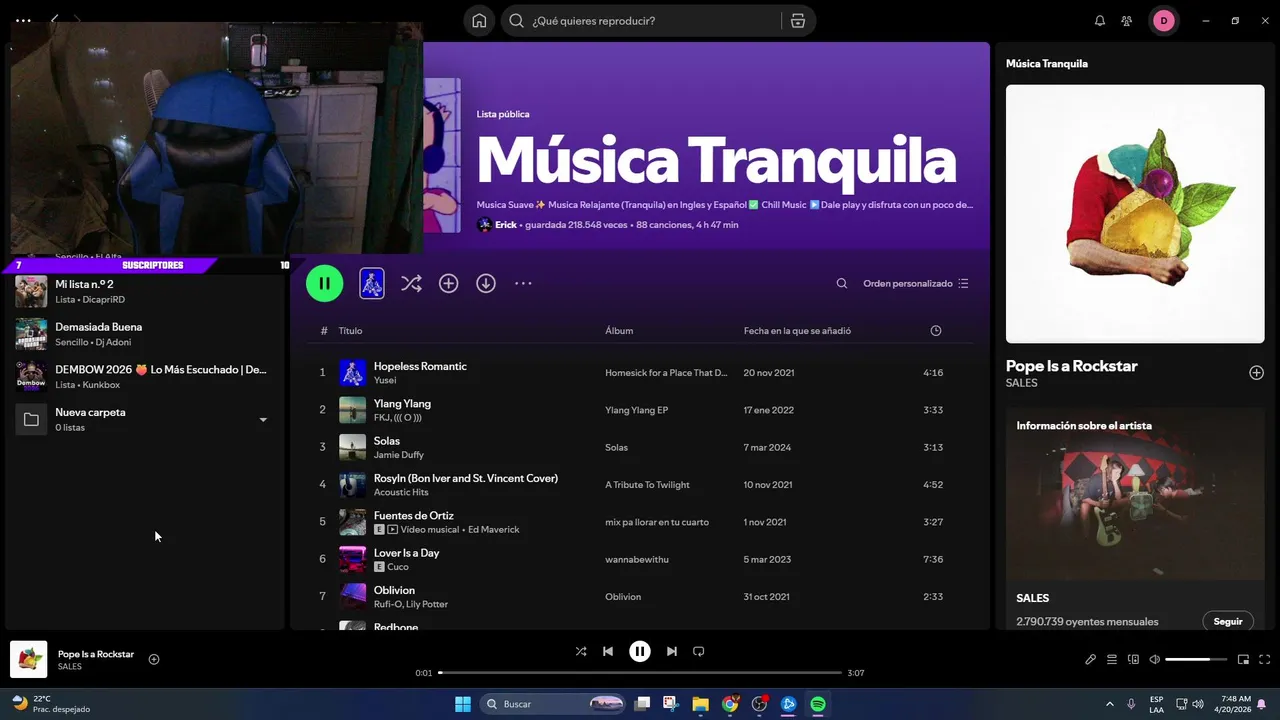Viewport: 1280px width, 720px height.
Task: Select the 'Nueva carpeta' folder icon
Action: click(x=31, y=419)
